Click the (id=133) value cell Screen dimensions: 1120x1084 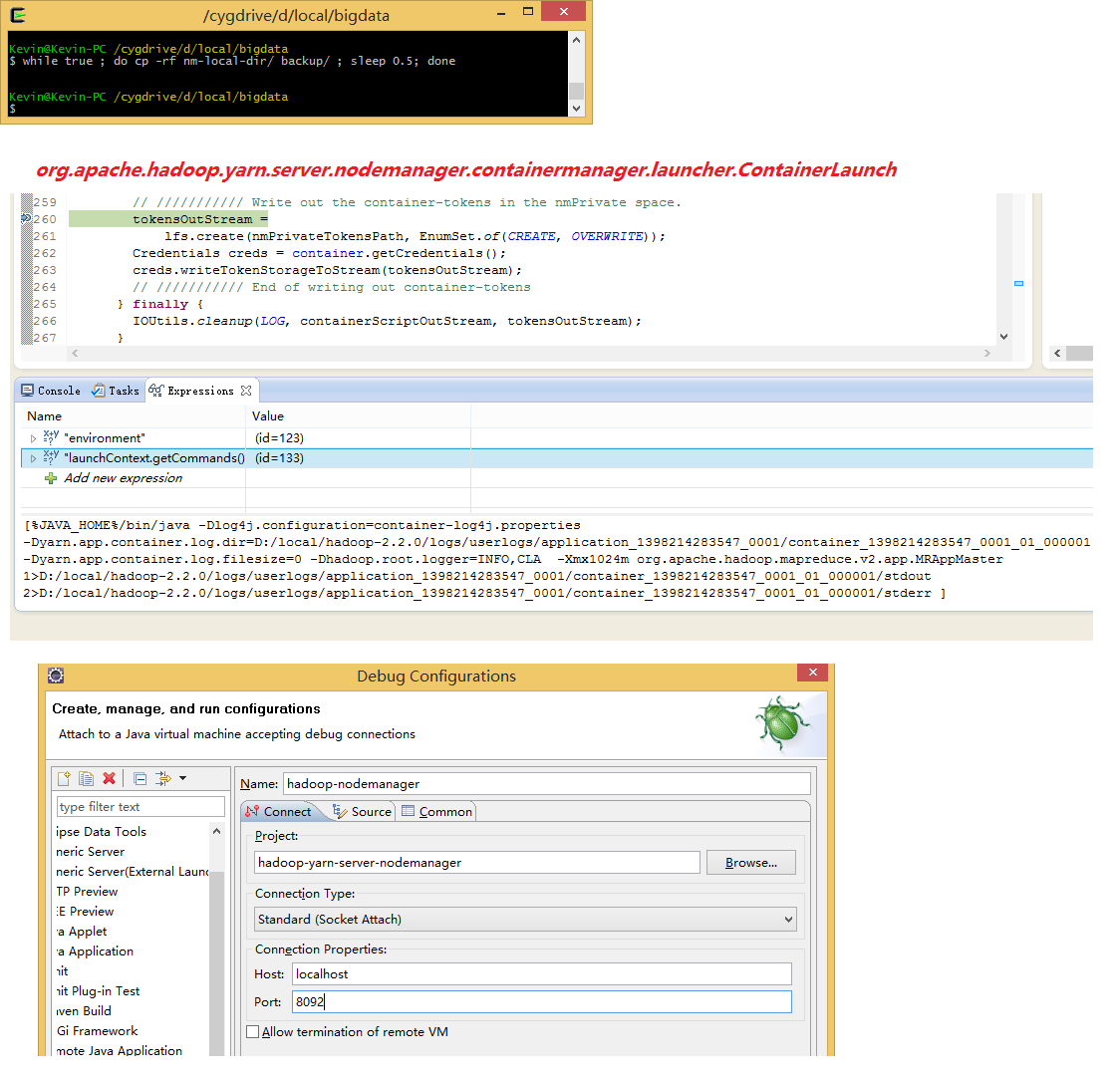point(279,457)
